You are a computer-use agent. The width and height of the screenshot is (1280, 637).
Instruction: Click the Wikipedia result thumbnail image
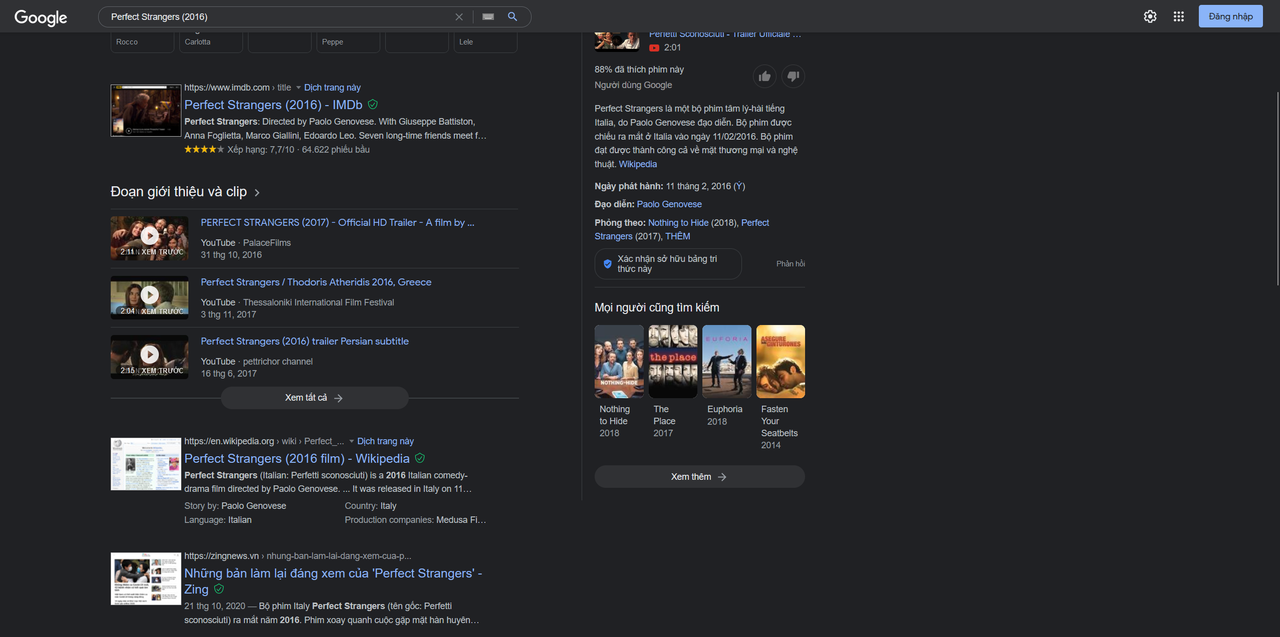point(146,464)
